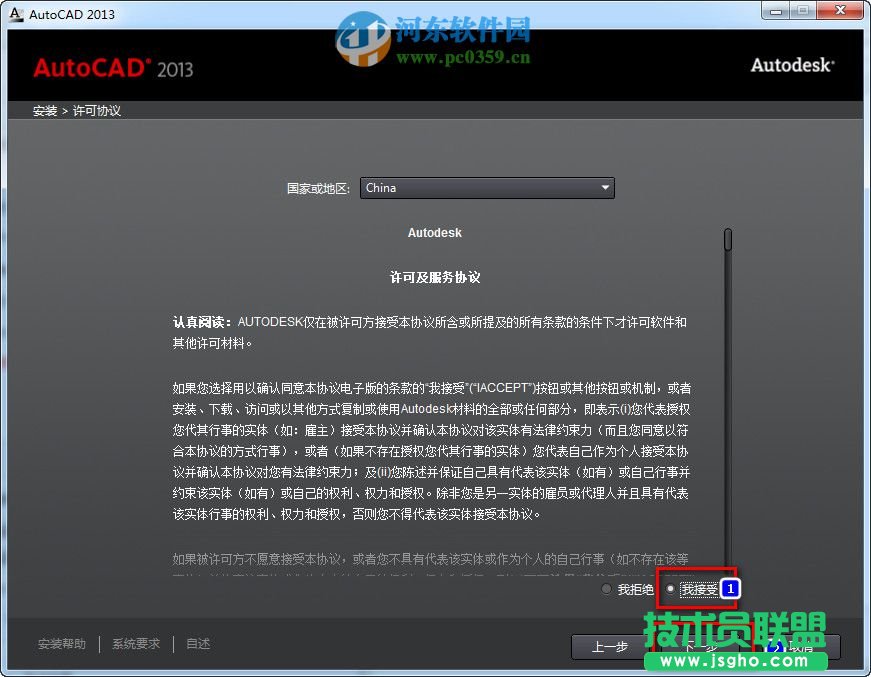The height and width of the screenshot is (677, 871).
Task: Minimize the AutoCAD 2013 installer window
Action: pos(775,12)
